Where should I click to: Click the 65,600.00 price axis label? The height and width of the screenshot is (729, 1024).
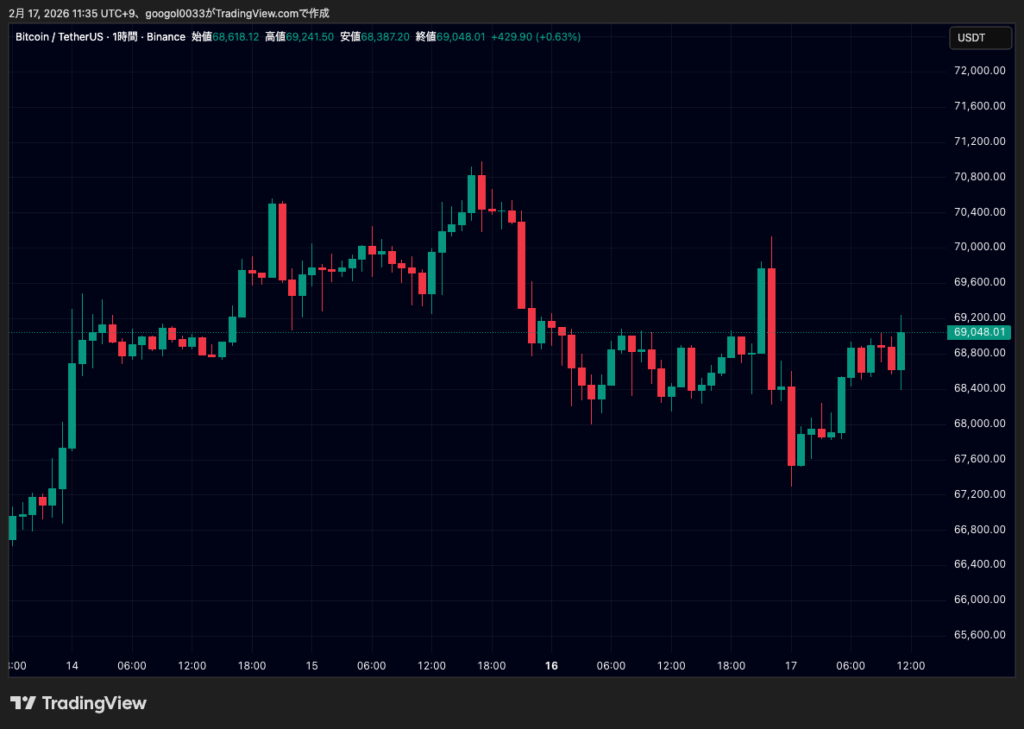click(x=979, y=635)
